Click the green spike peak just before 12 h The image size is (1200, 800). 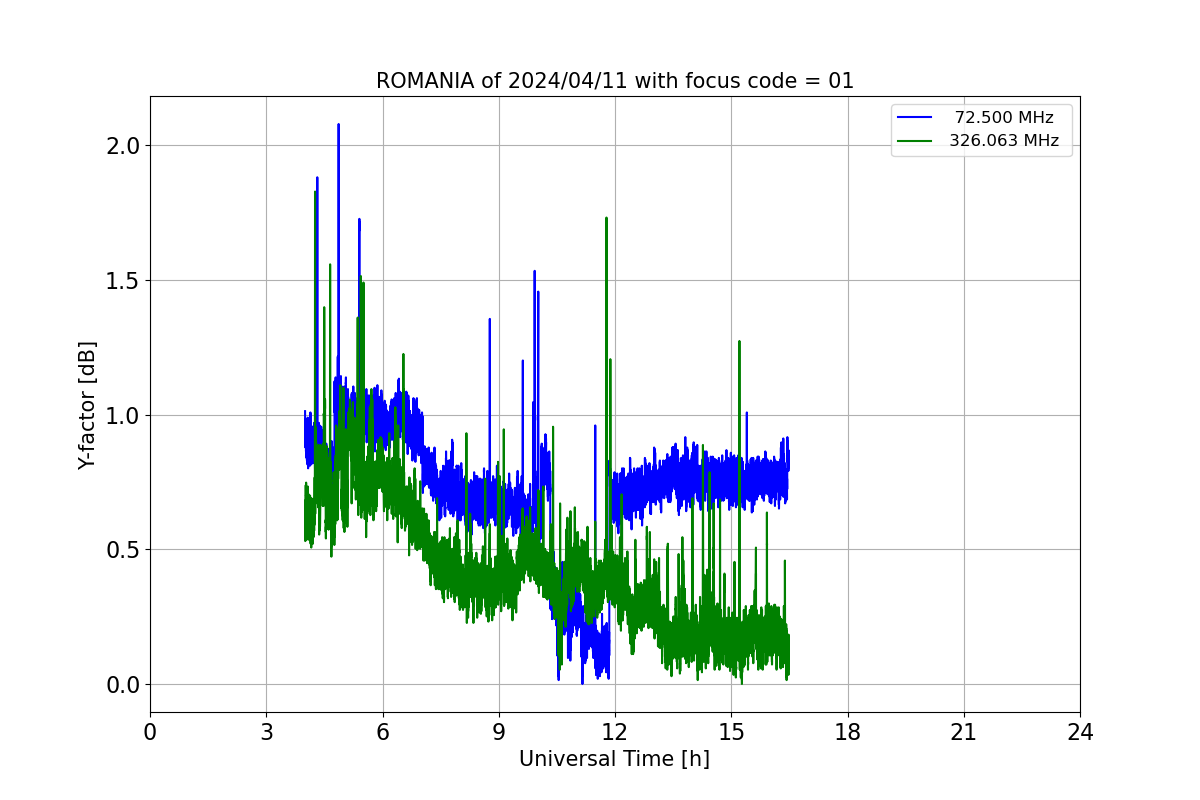point(606,219)
